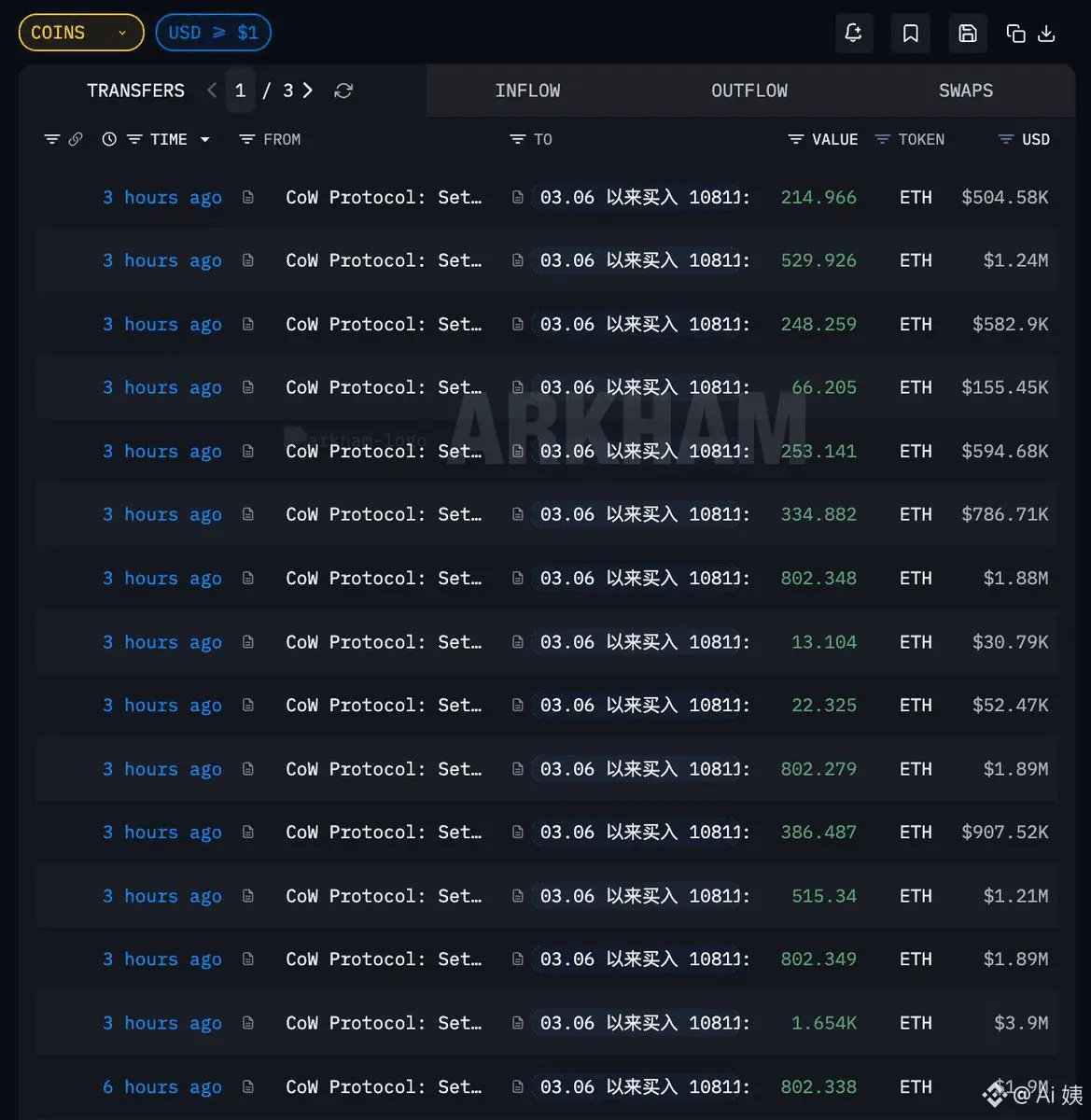Filter by the FROM column

click(x=247, y=139)
